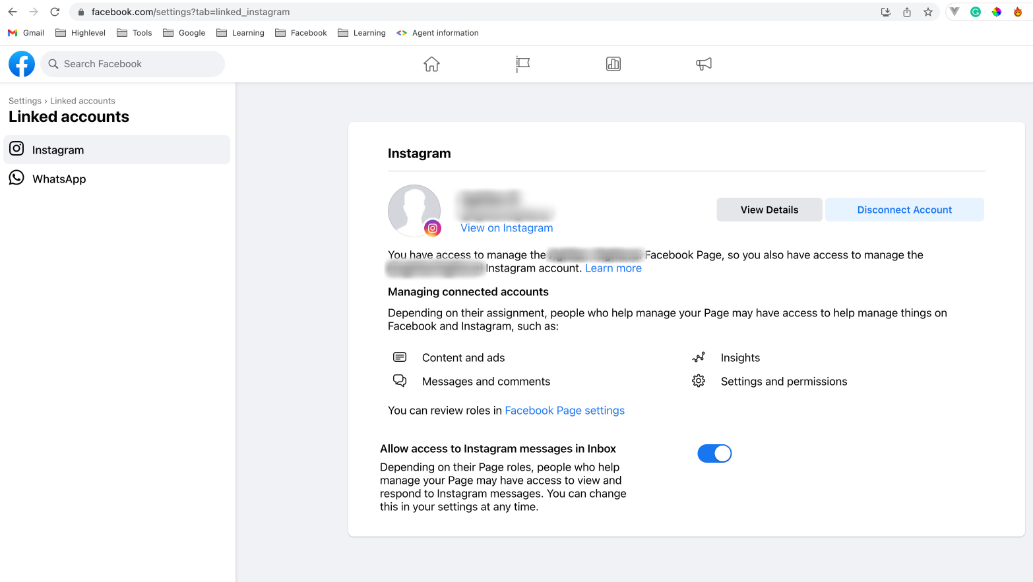Select Instagram in Linked accounts sidebar

117,150
